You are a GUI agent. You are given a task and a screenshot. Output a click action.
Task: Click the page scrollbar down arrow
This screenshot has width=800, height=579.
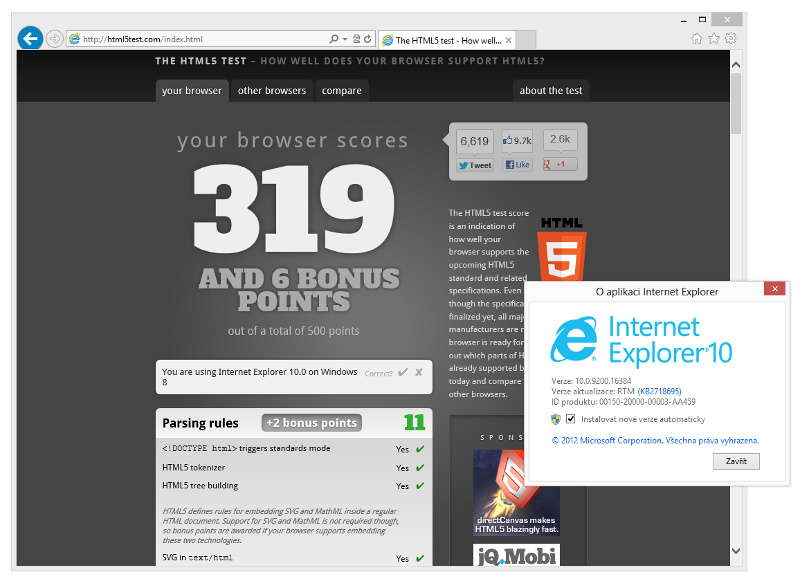pos(736,551)
